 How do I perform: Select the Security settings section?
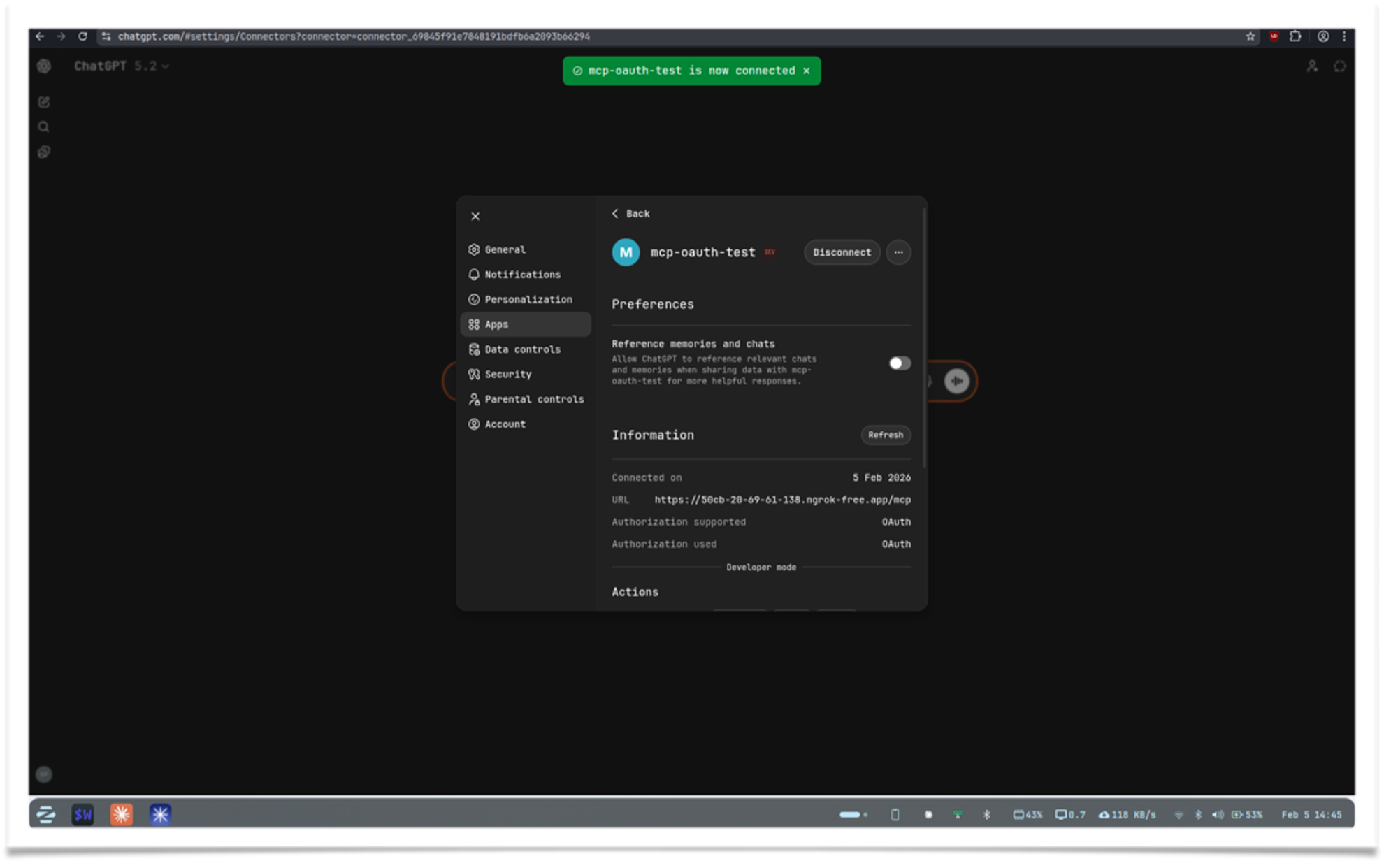pyautogui.click(x=508, y=374)
